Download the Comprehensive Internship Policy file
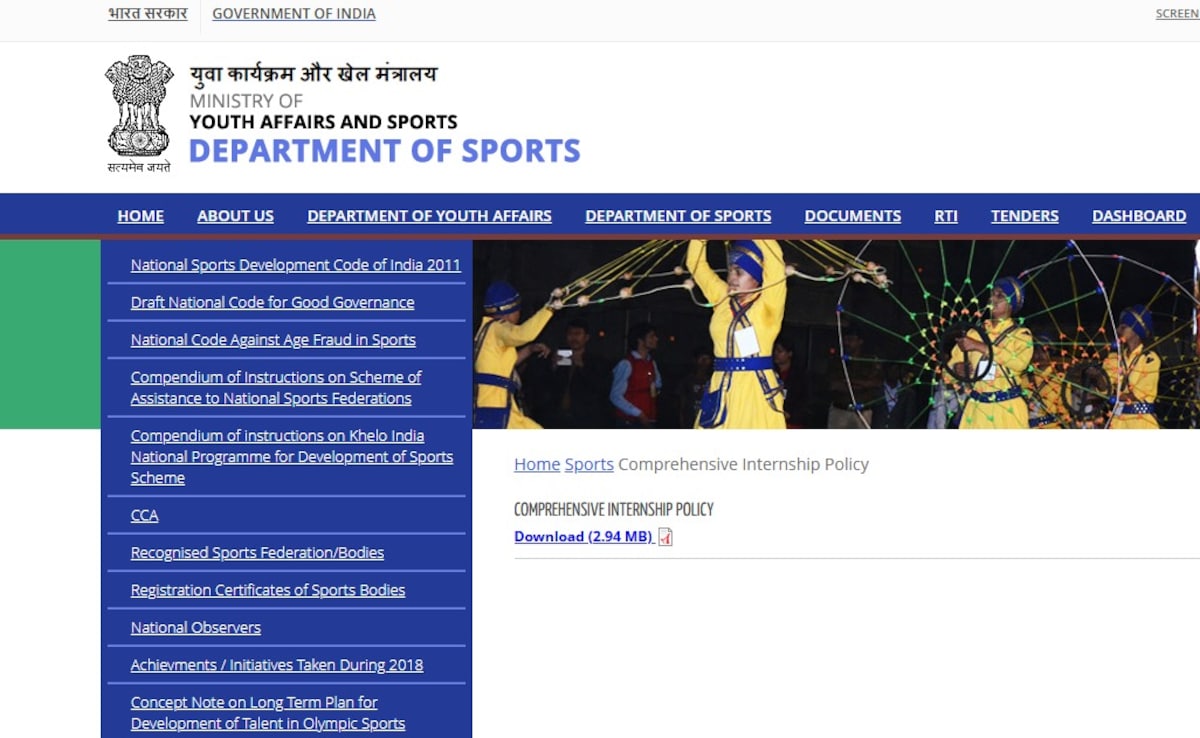 [x=583, y=537]
